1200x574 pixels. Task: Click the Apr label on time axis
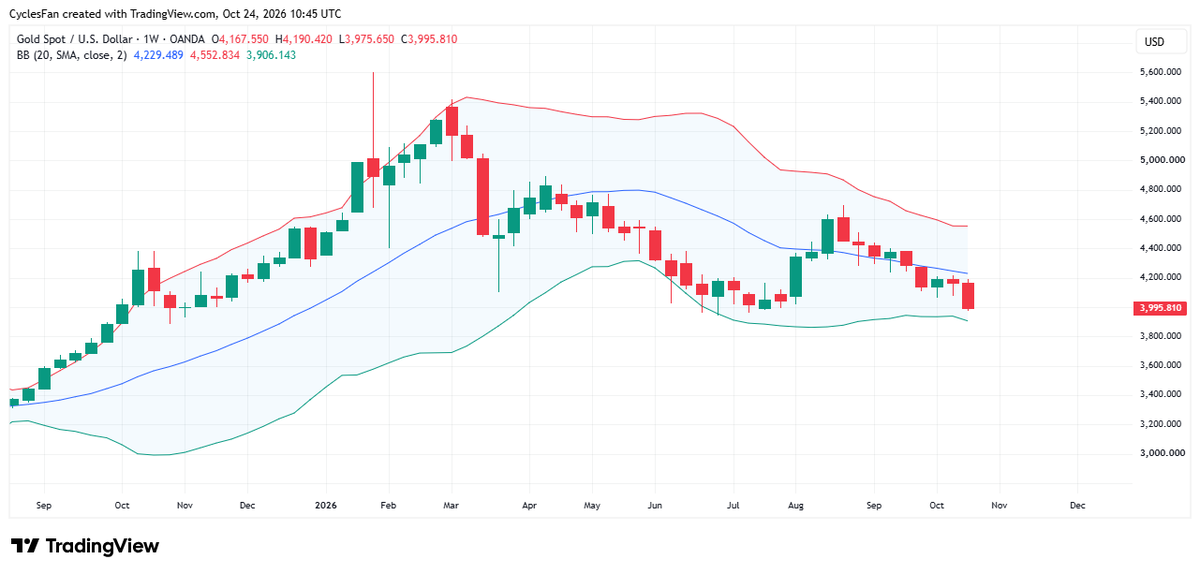click(x=530, y=506)
